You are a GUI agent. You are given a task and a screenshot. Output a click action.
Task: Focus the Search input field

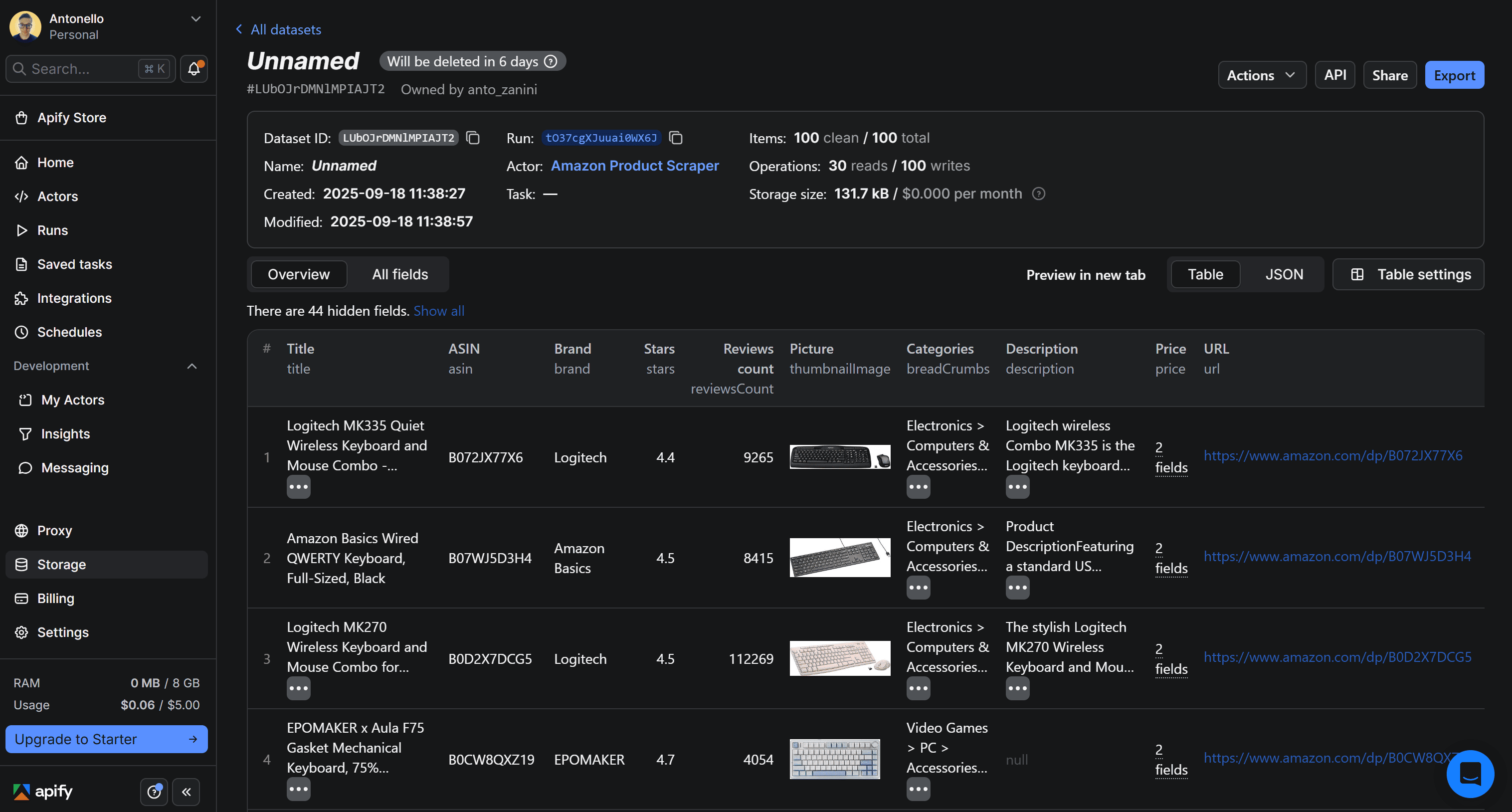click(82, 69)
